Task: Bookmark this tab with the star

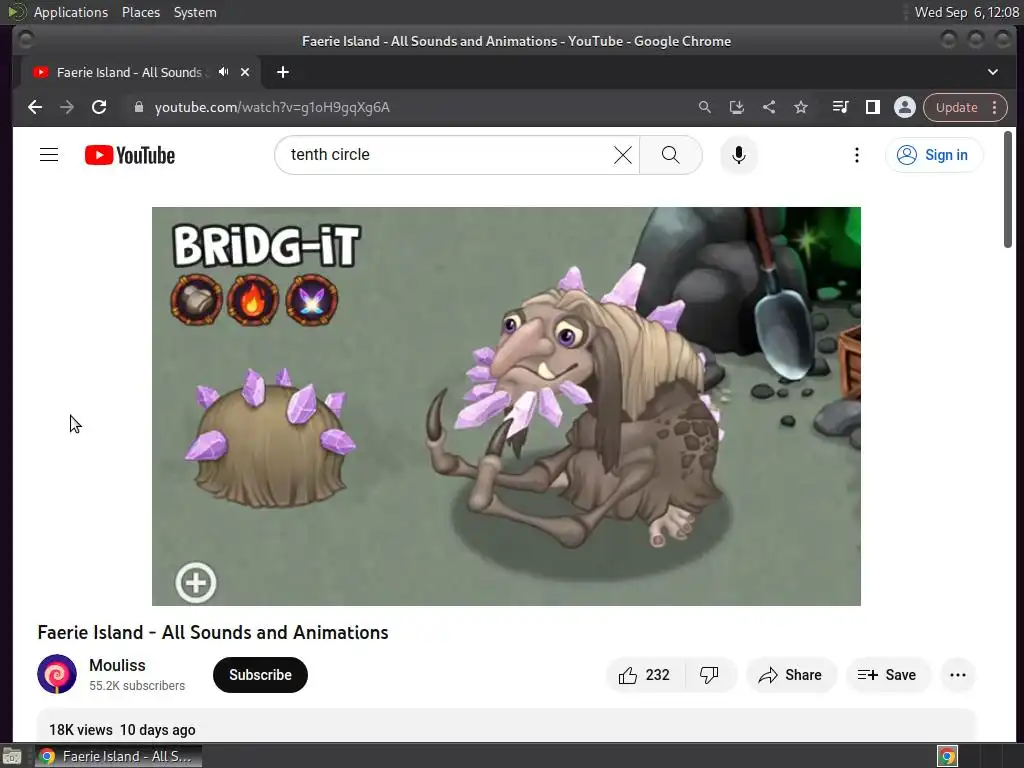Action: pos(801,107)
